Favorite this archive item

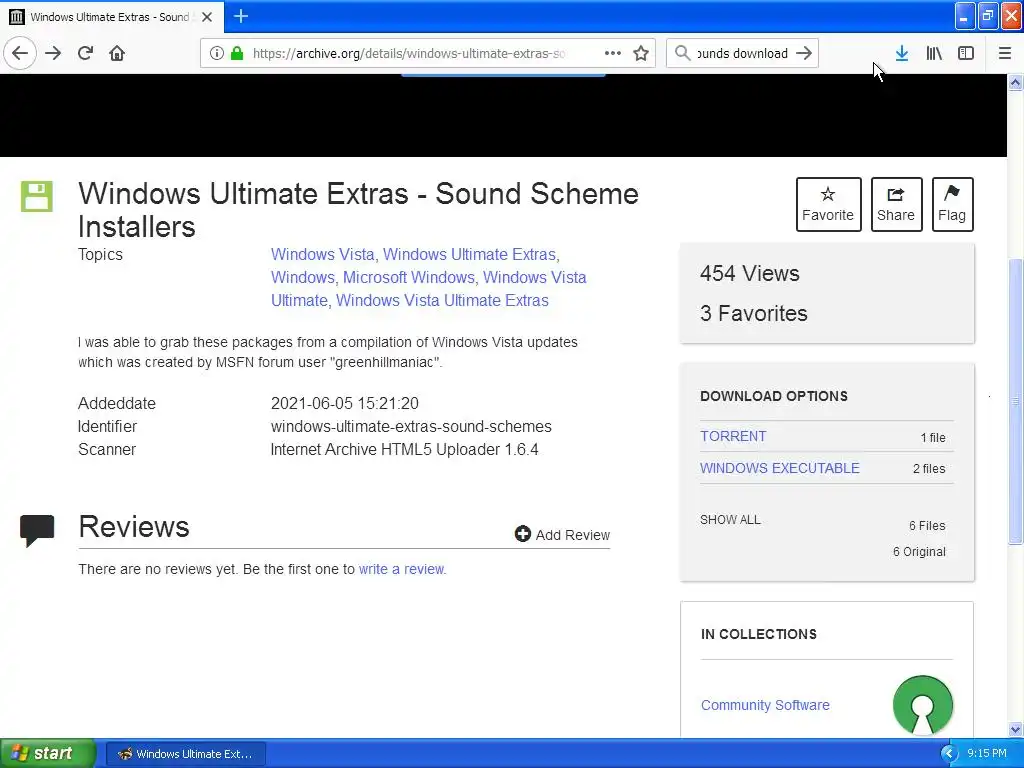(x=828, y=204)
